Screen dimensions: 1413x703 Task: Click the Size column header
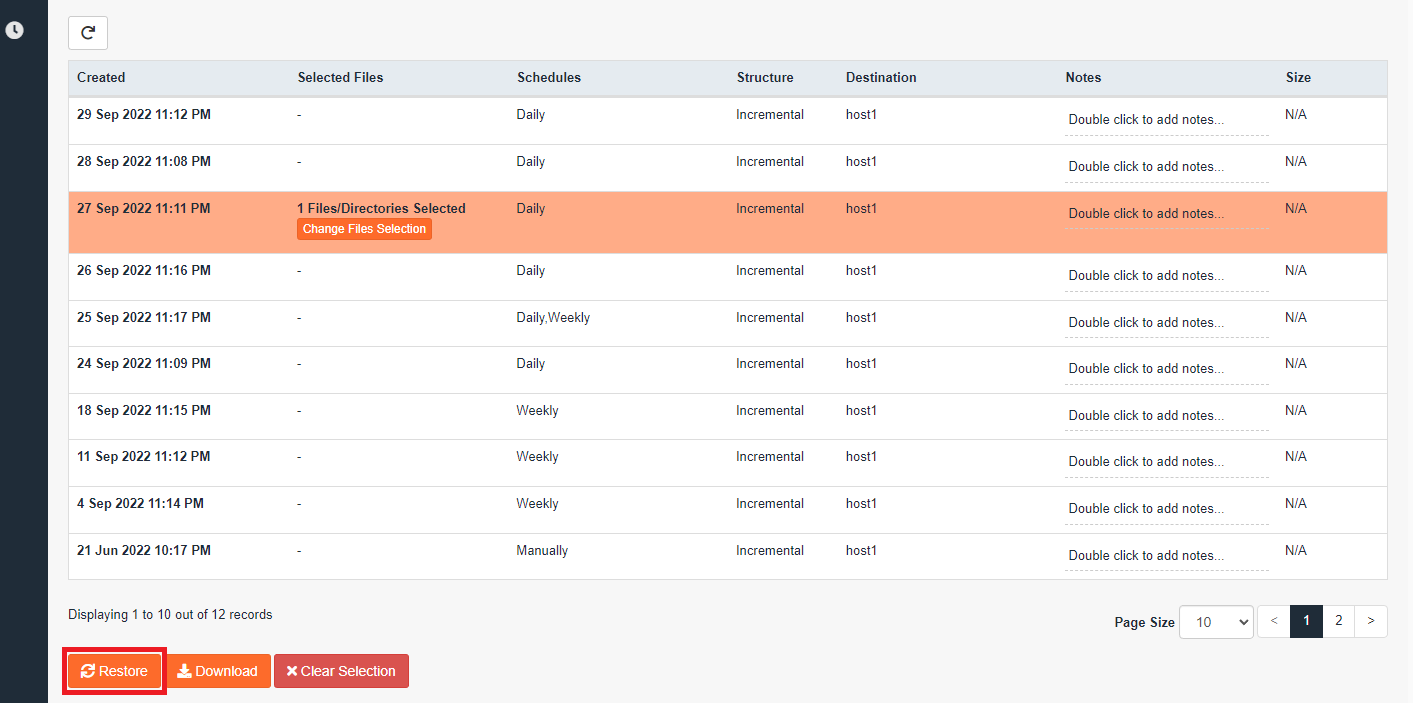(1298, 77)
